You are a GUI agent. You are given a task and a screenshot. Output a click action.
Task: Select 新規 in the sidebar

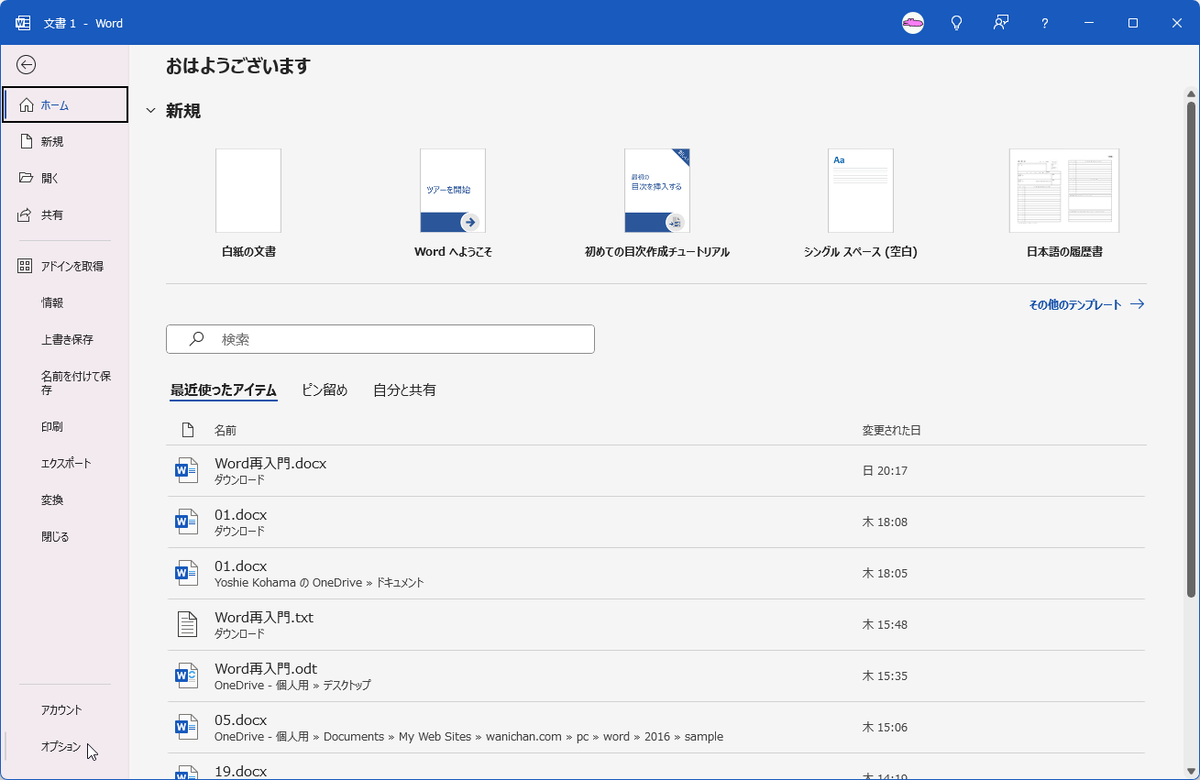click(66, 142)
